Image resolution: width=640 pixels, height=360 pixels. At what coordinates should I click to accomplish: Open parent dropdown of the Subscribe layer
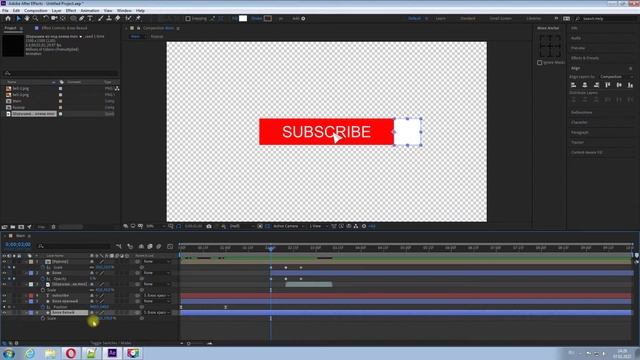157,296
